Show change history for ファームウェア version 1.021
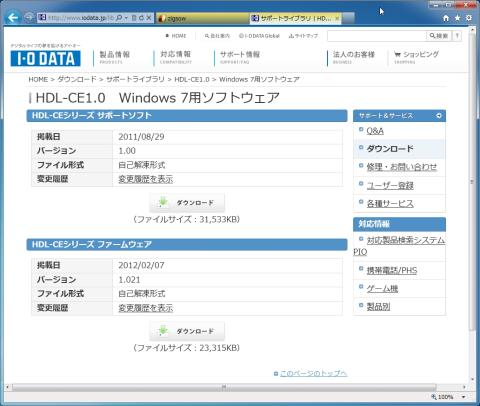 146,308
